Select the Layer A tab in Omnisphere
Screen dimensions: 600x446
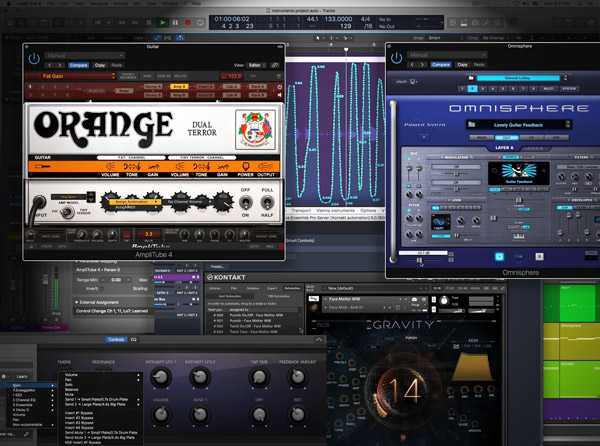point(505,148)
